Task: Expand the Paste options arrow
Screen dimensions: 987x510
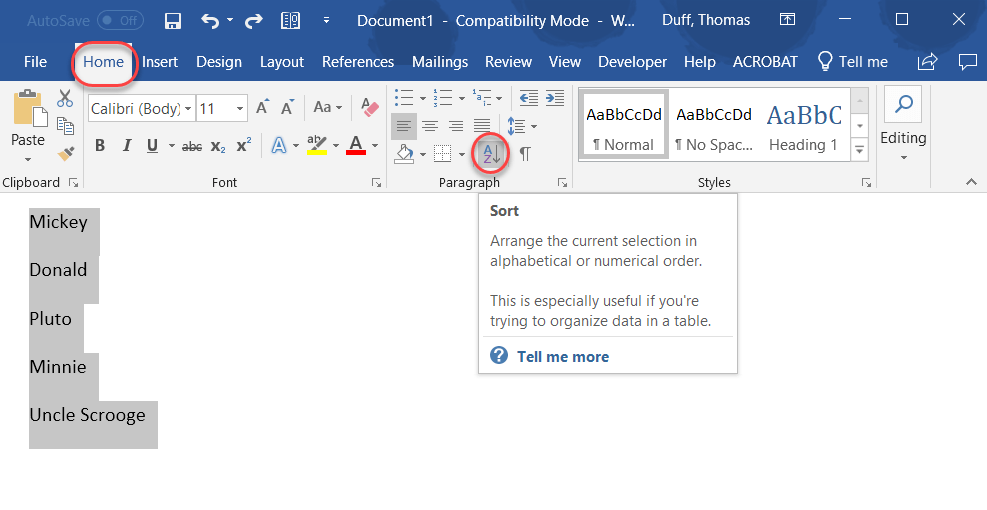Action: pyautogui.click(x=28, y=159)
